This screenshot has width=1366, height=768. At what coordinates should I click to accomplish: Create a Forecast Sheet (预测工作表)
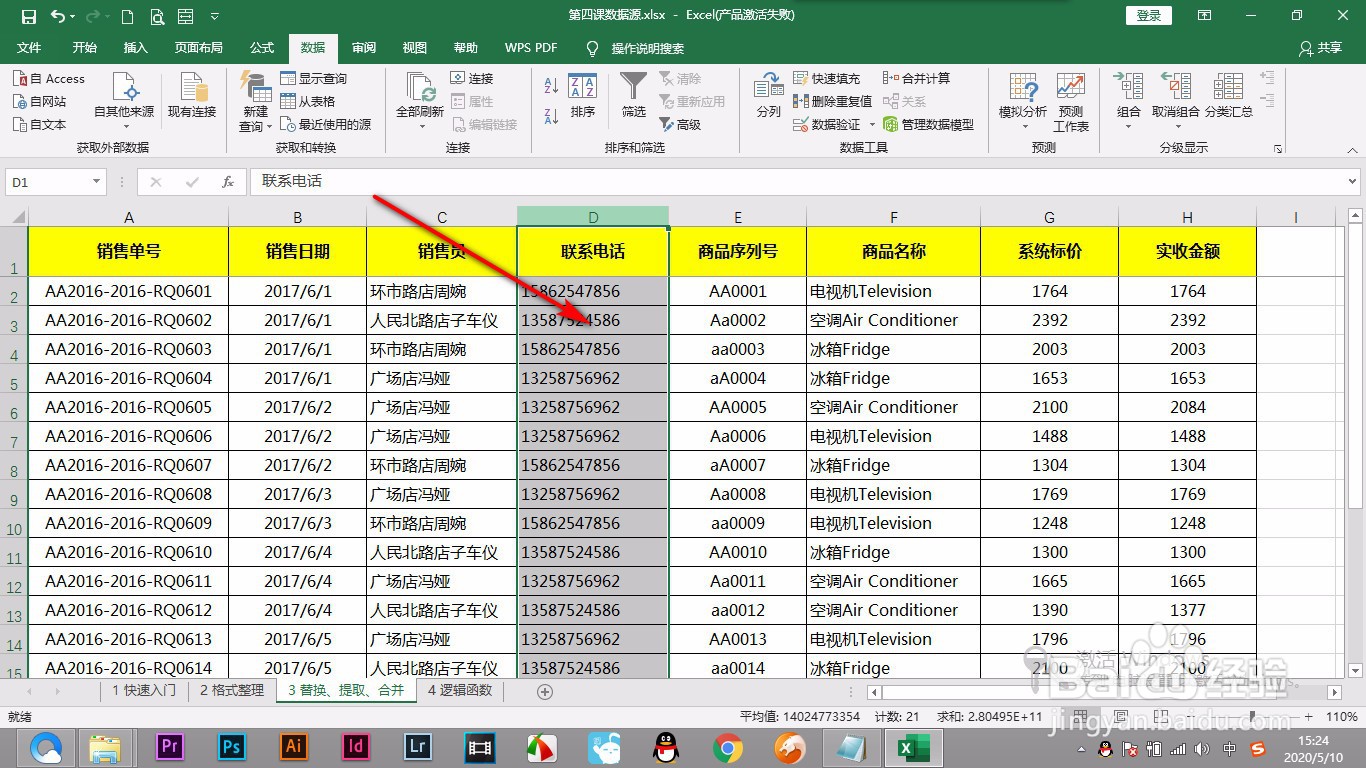(1071, 102)
